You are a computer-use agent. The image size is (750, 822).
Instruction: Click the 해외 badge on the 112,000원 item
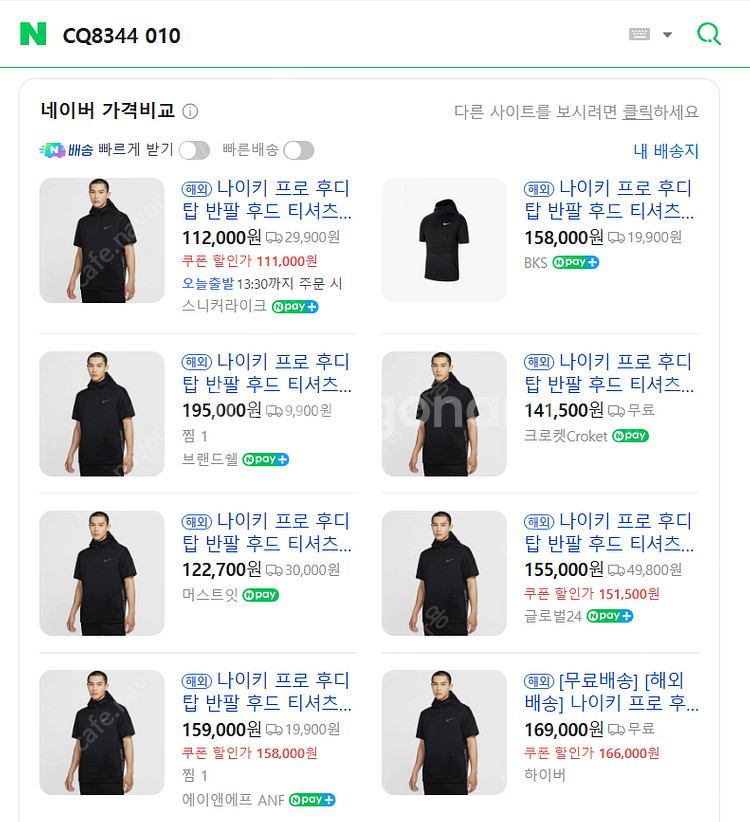coord(197,189)
